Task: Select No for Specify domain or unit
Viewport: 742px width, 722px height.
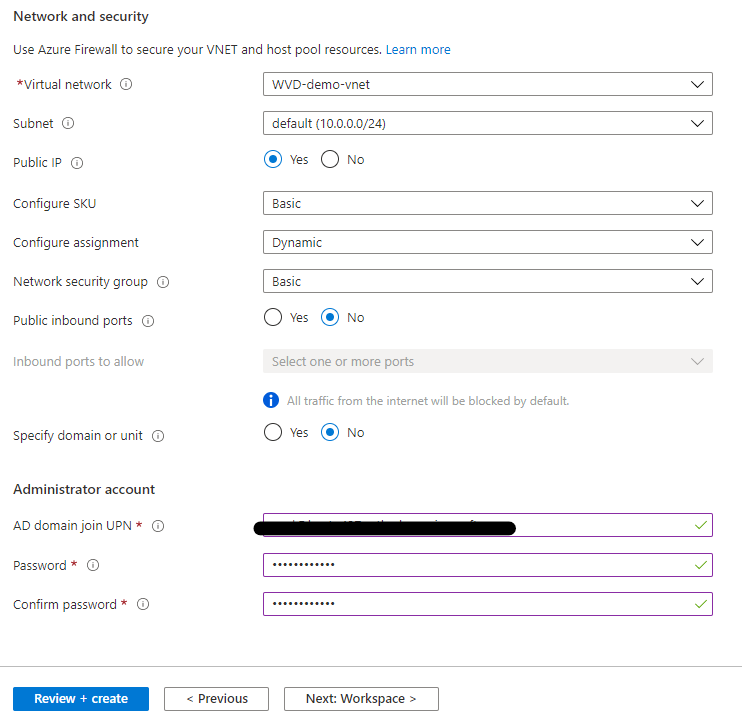Action: pyautogui.click(x=330, y=432)
